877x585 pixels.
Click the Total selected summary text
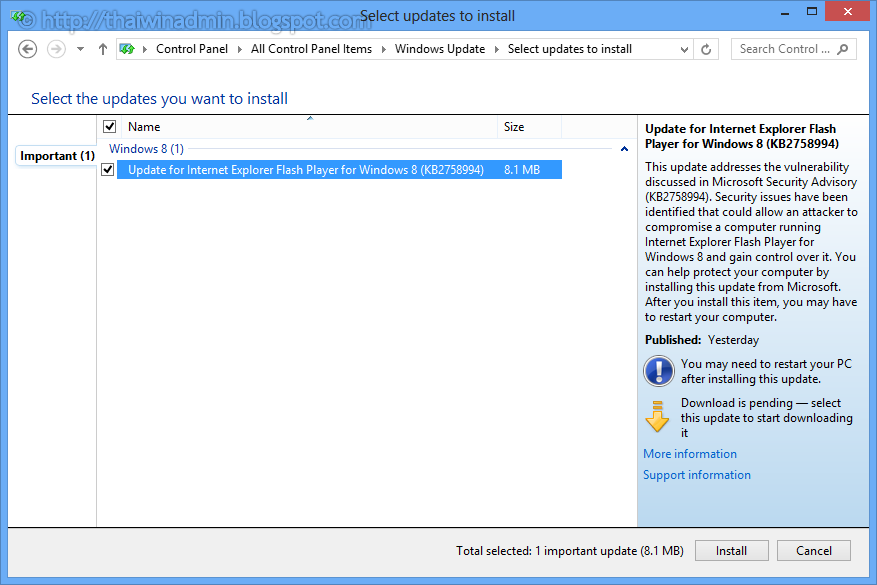point(569,551)
